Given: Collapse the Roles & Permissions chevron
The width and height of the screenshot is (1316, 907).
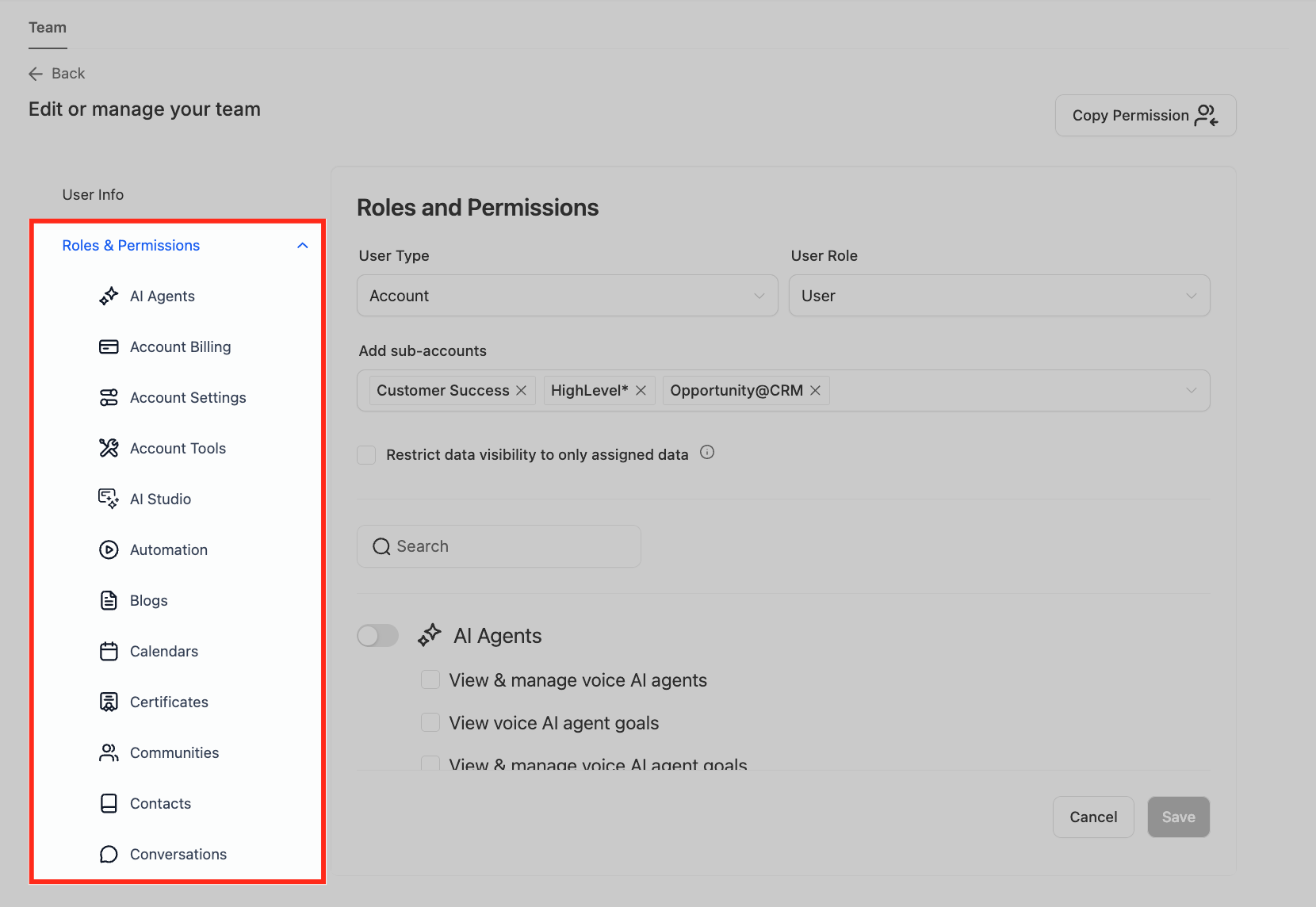Looking at the screenshot, I should [x=302, y=246].
